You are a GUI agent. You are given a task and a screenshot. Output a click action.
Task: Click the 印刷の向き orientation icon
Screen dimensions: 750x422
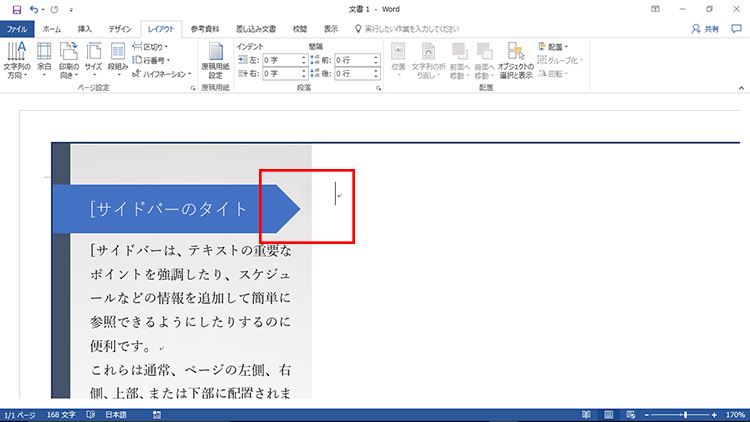(69, 60)
